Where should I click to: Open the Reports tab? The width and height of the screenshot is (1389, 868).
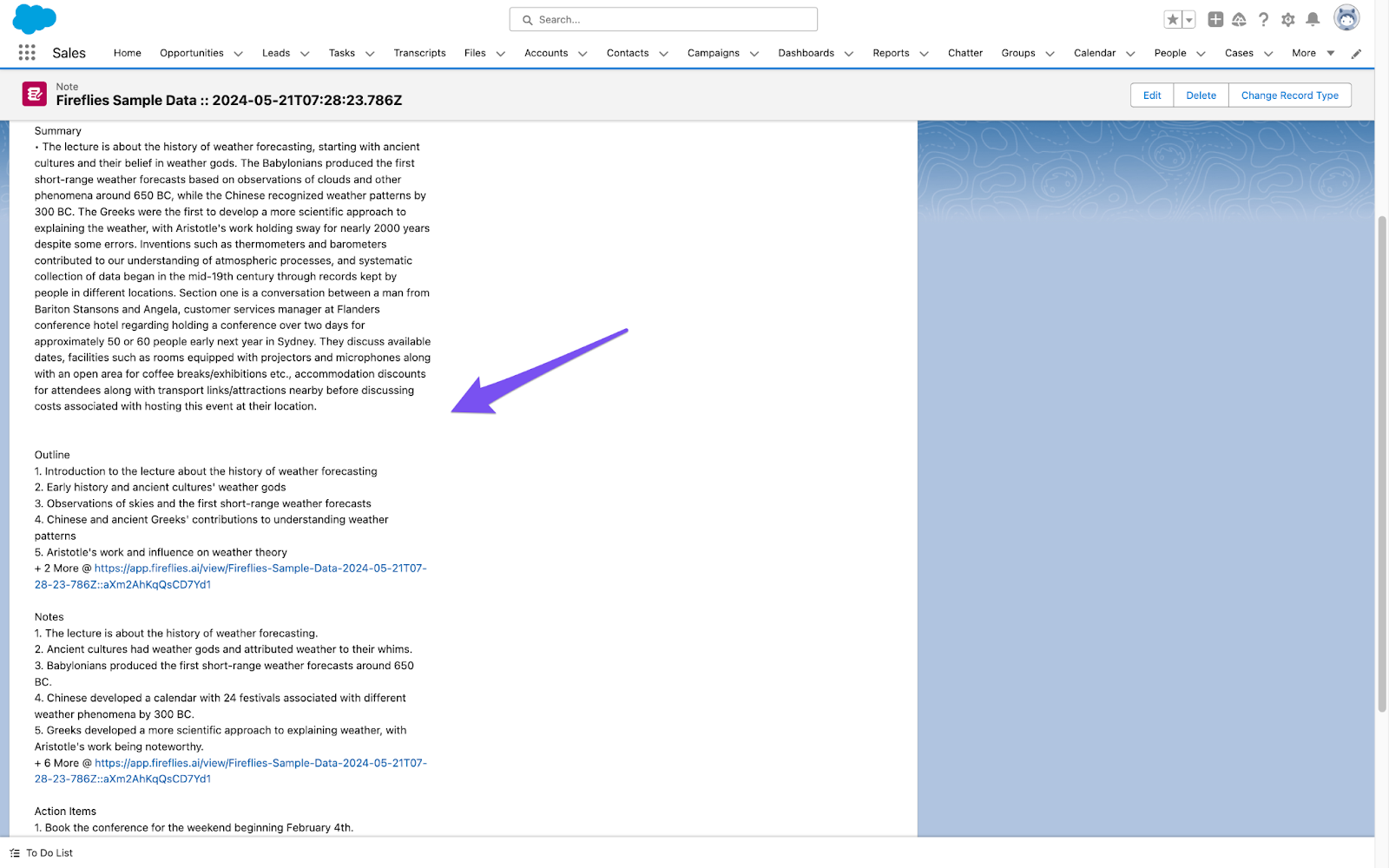click(891, 53)
